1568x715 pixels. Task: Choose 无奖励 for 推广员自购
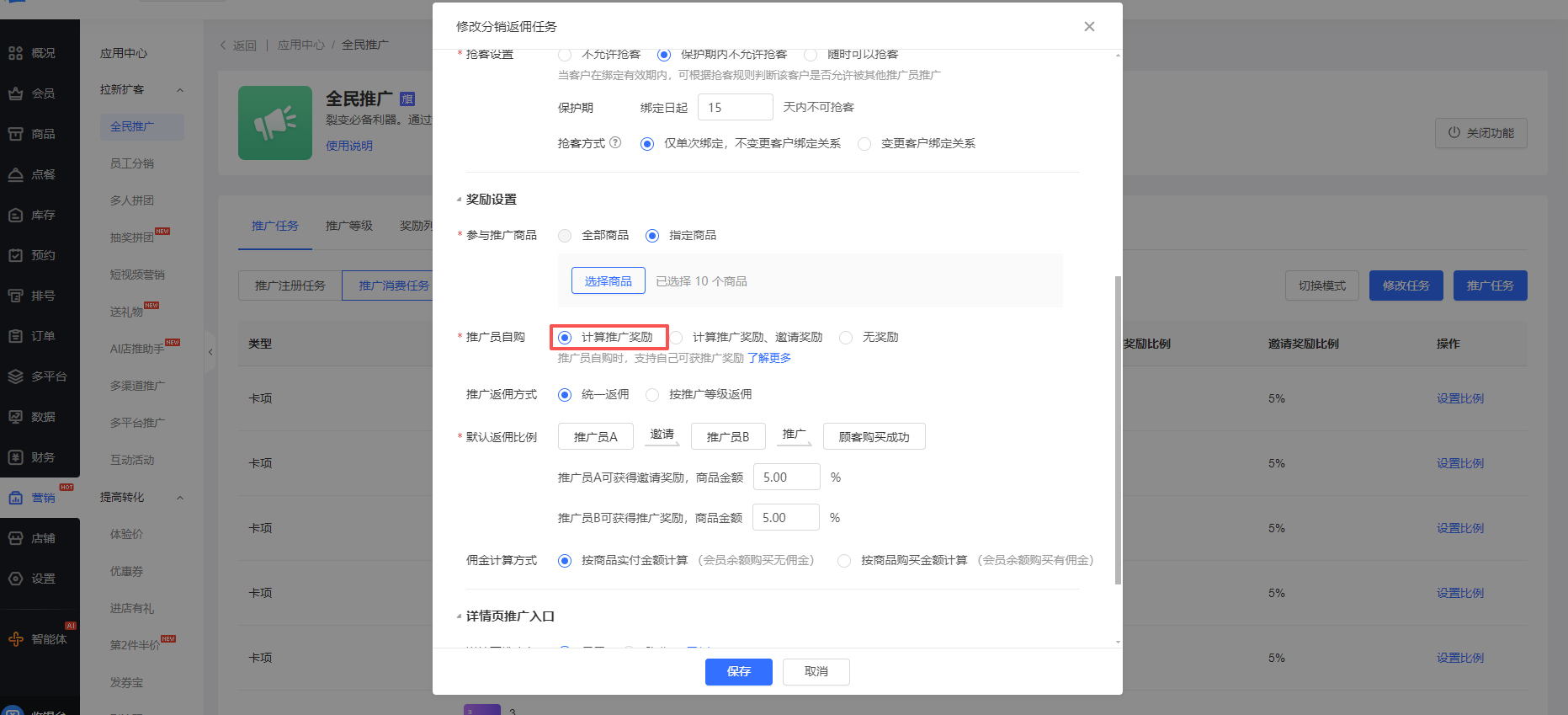tap(846, 338)
